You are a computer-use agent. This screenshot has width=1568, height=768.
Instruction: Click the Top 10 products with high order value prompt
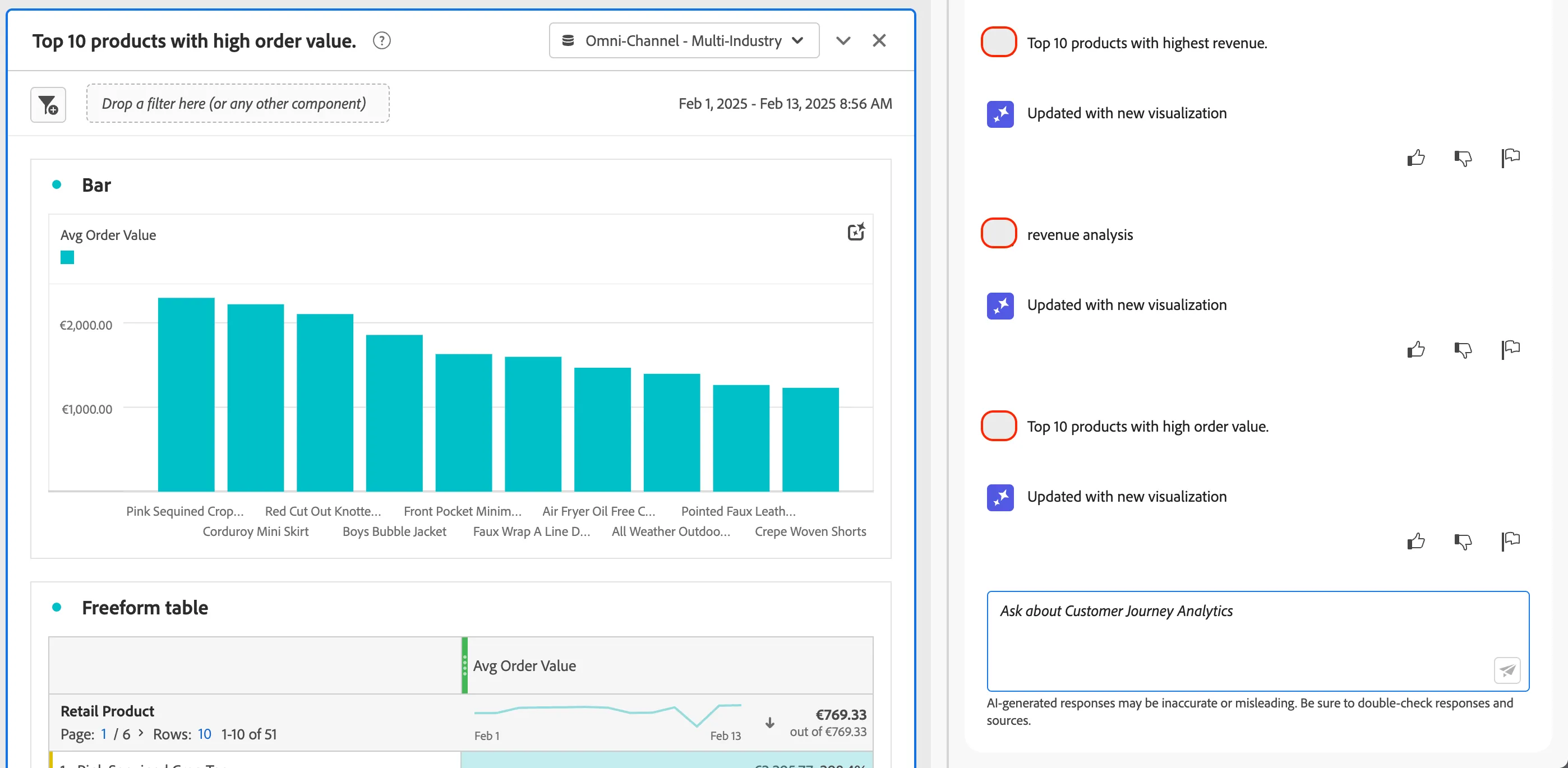pyautogui.click(x=1147, y=426)
